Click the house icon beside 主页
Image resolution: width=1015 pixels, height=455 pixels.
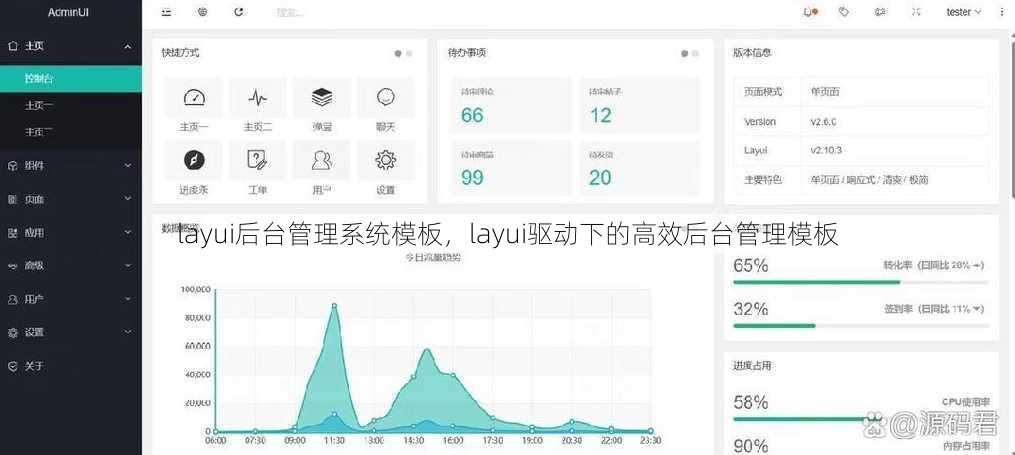pyautogui.click(x=12, y=46)
